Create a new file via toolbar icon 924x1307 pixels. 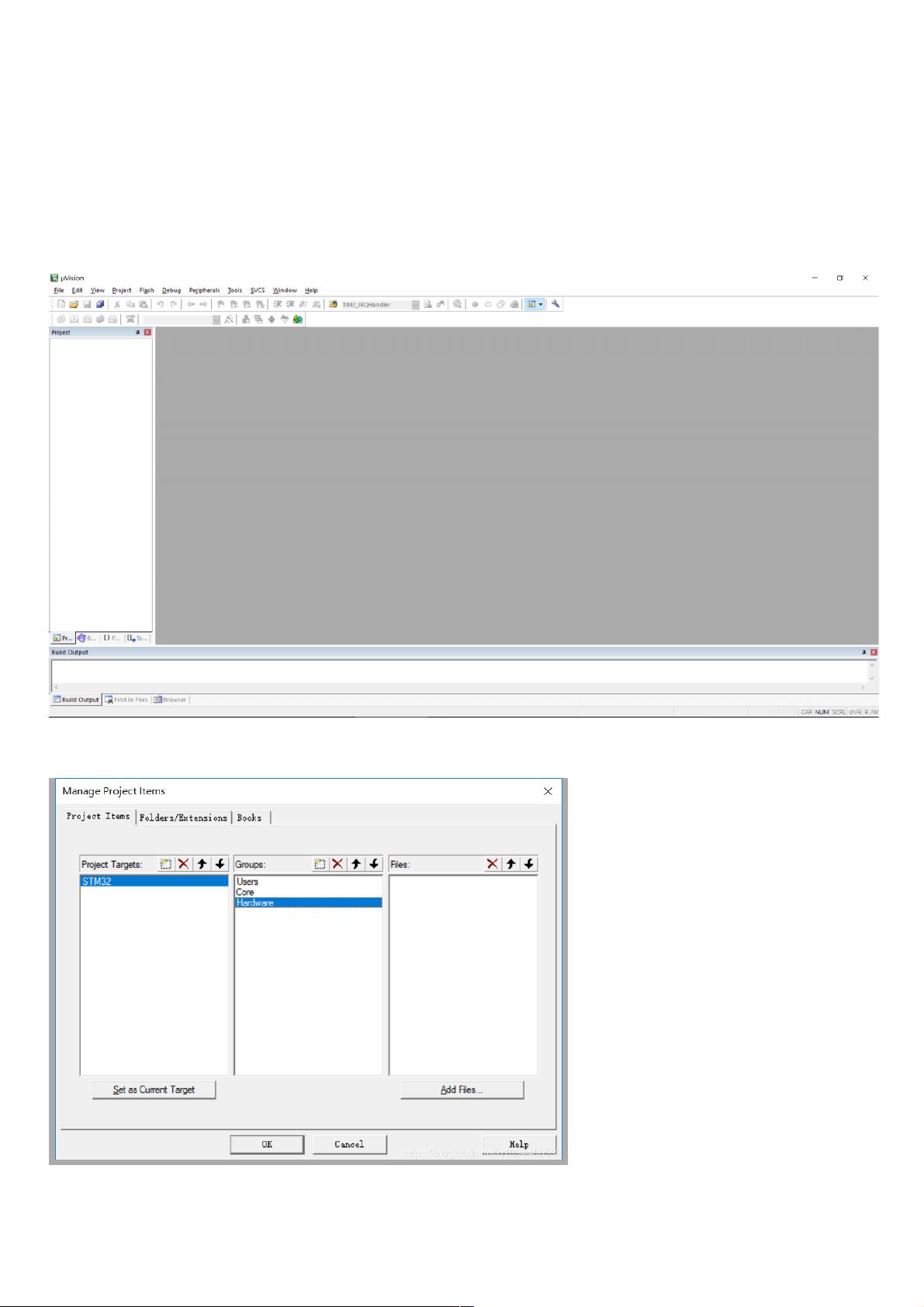pos(61,305)
